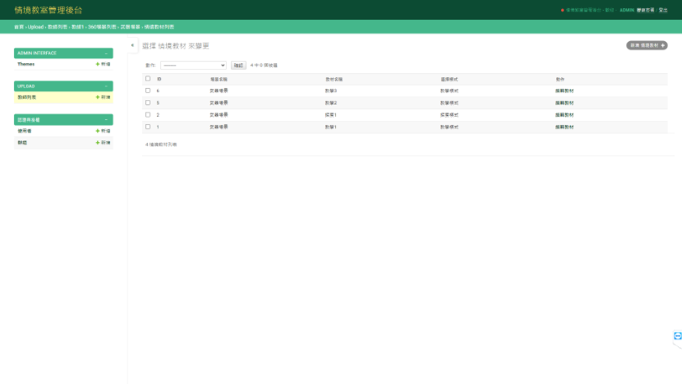Click 編輯教材 edit link in row 6
Screen dimensions: 682x384
564,91
